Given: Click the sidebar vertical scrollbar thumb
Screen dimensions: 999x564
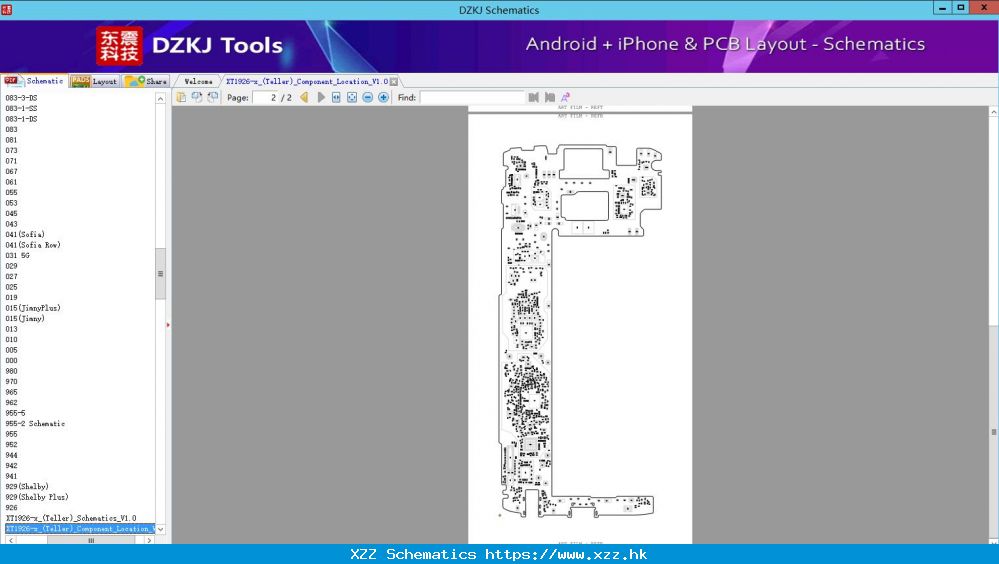Looking at the screenshot, I should tap(161, 274).
